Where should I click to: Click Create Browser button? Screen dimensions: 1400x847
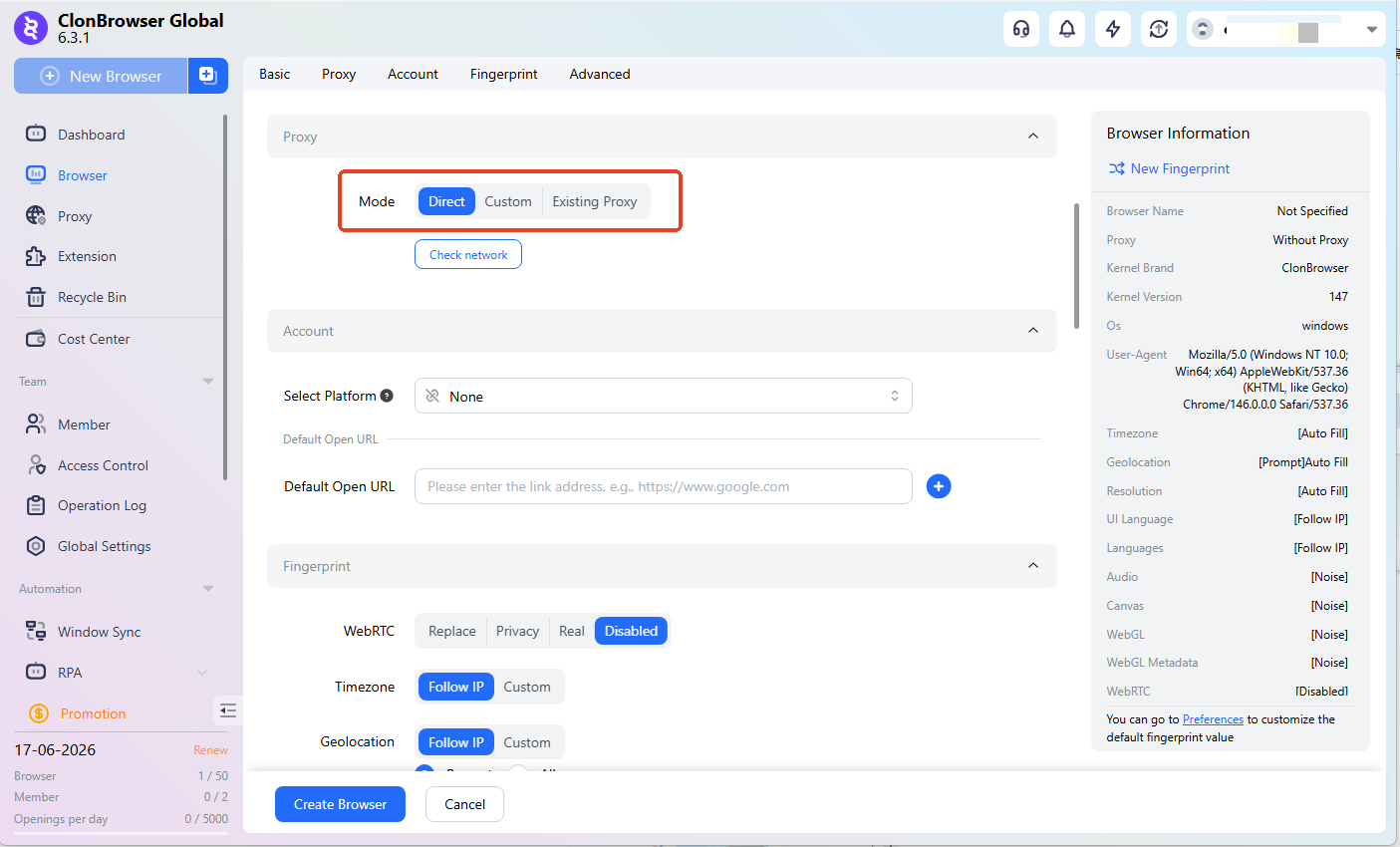point(340,804)
